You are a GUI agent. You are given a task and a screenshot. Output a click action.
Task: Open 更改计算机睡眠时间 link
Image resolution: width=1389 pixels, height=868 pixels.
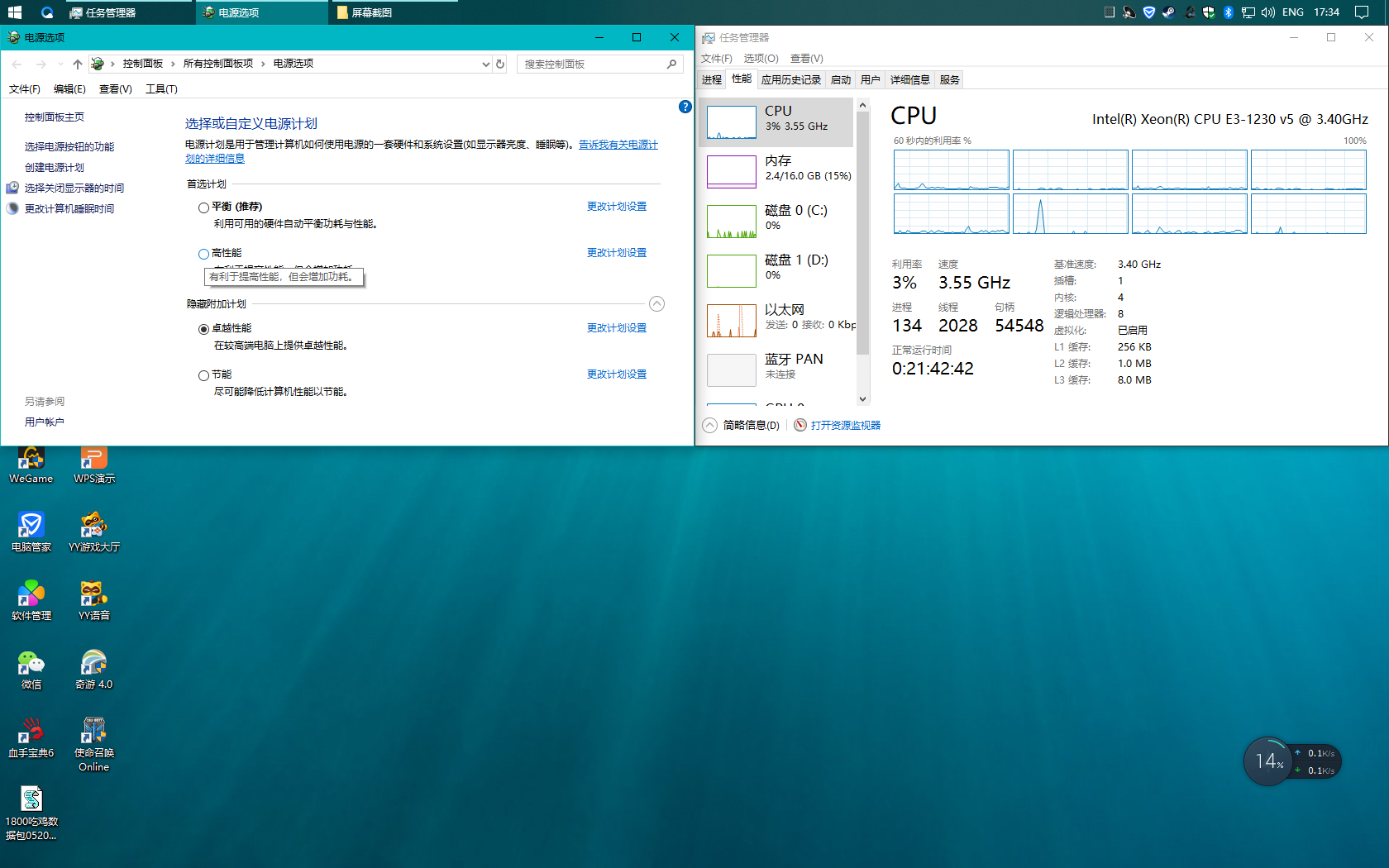click(69, 209)
